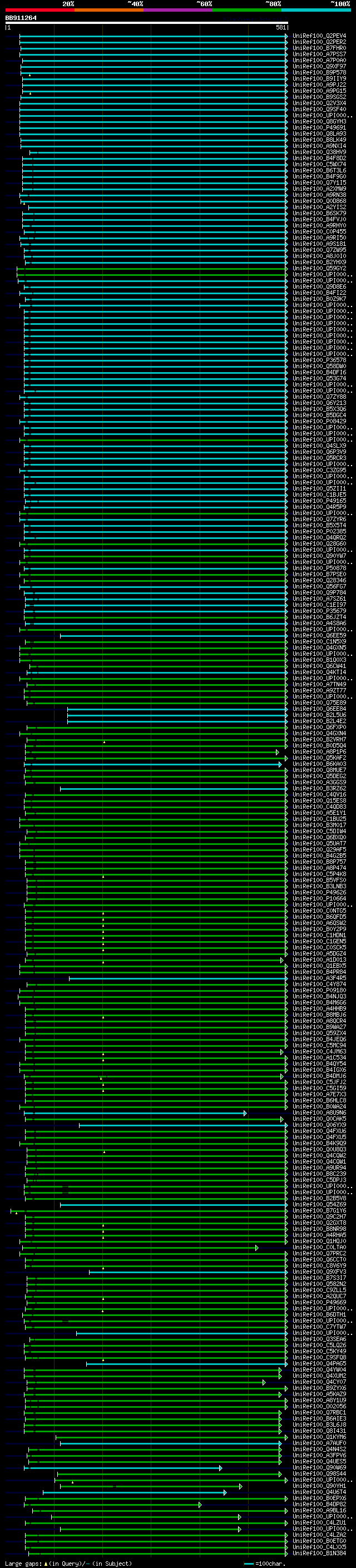
Task: Select hit UniRef100_Q4KTI4
Action: coord(319,672)
